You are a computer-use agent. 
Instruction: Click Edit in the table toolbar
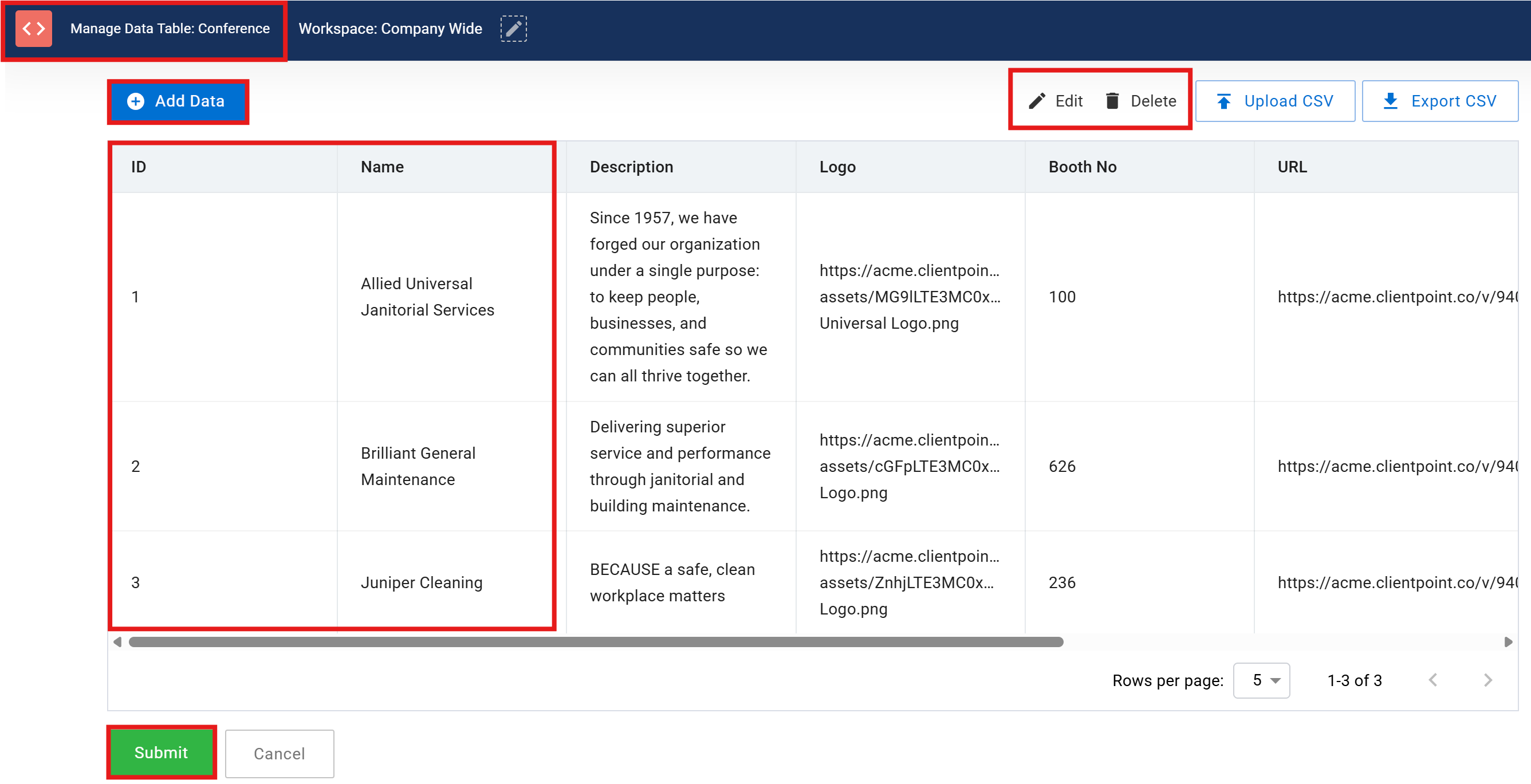(1056, 101)
